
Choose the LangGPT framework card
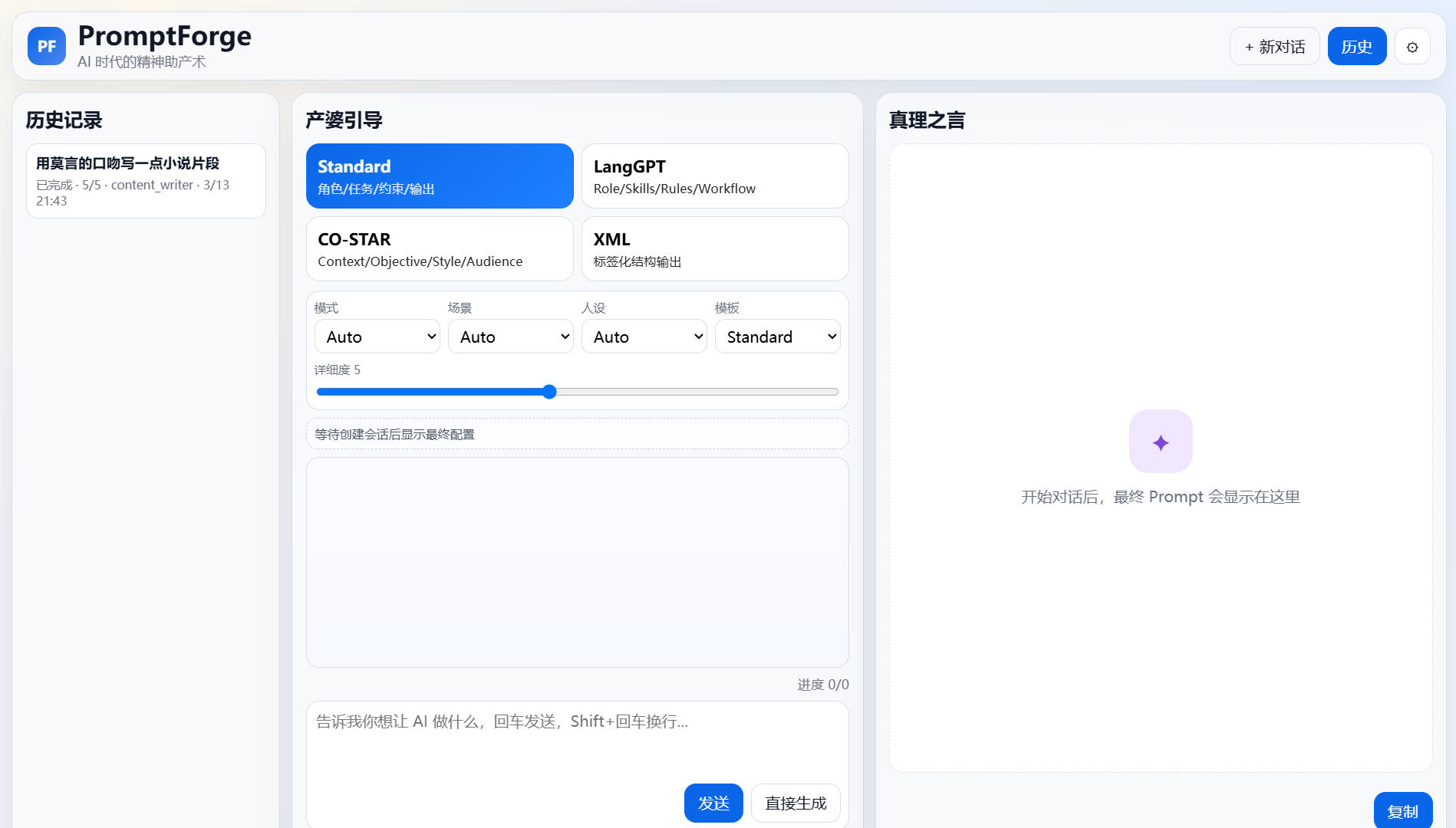pyautogui.click(x=715, y=176)
